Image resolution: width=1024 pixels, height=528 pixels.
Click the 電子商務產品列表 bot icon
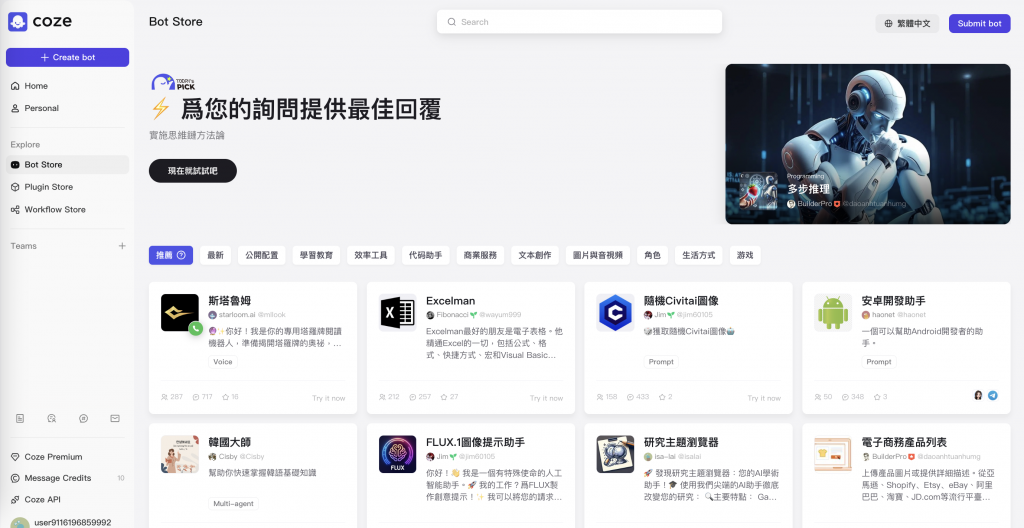pos(833,454)
